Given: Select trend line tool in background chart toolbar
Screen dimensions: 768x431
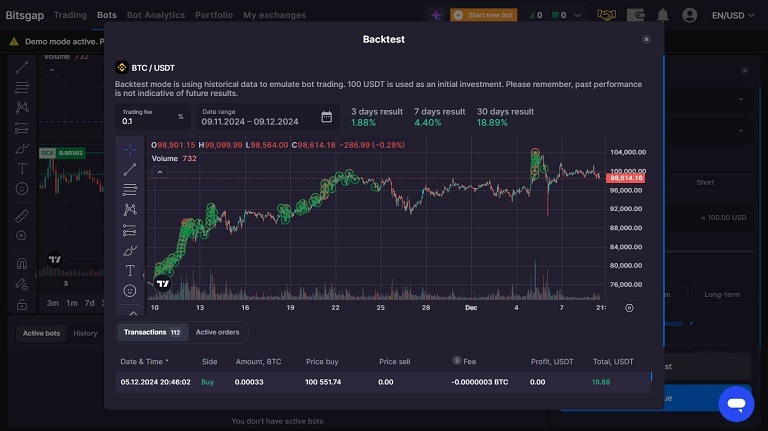Looking at the screenshot, I should [22, 67].
